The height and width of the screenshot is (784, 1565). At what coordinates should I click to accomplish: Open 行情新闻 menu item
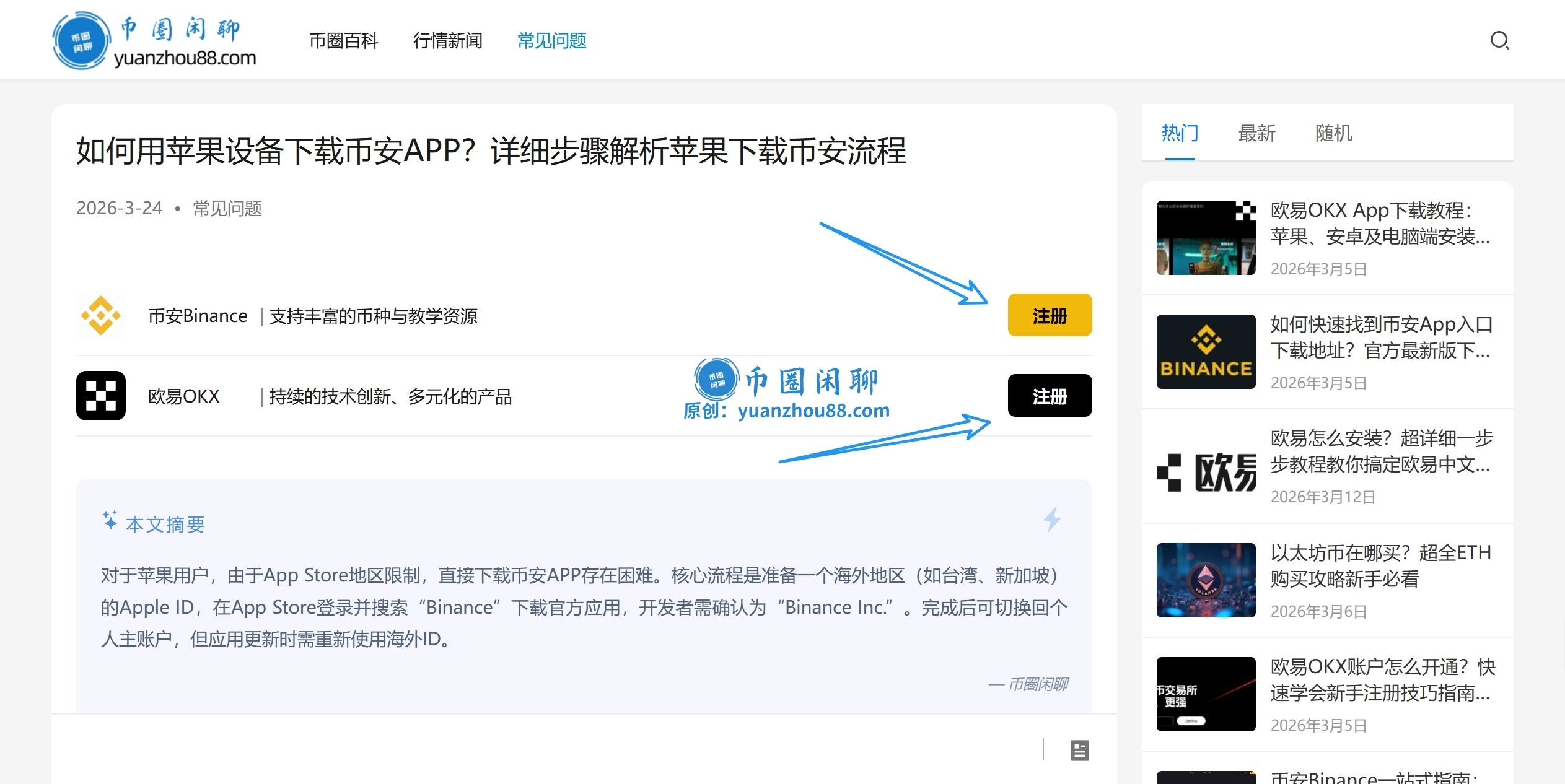(x=447, y=41)
